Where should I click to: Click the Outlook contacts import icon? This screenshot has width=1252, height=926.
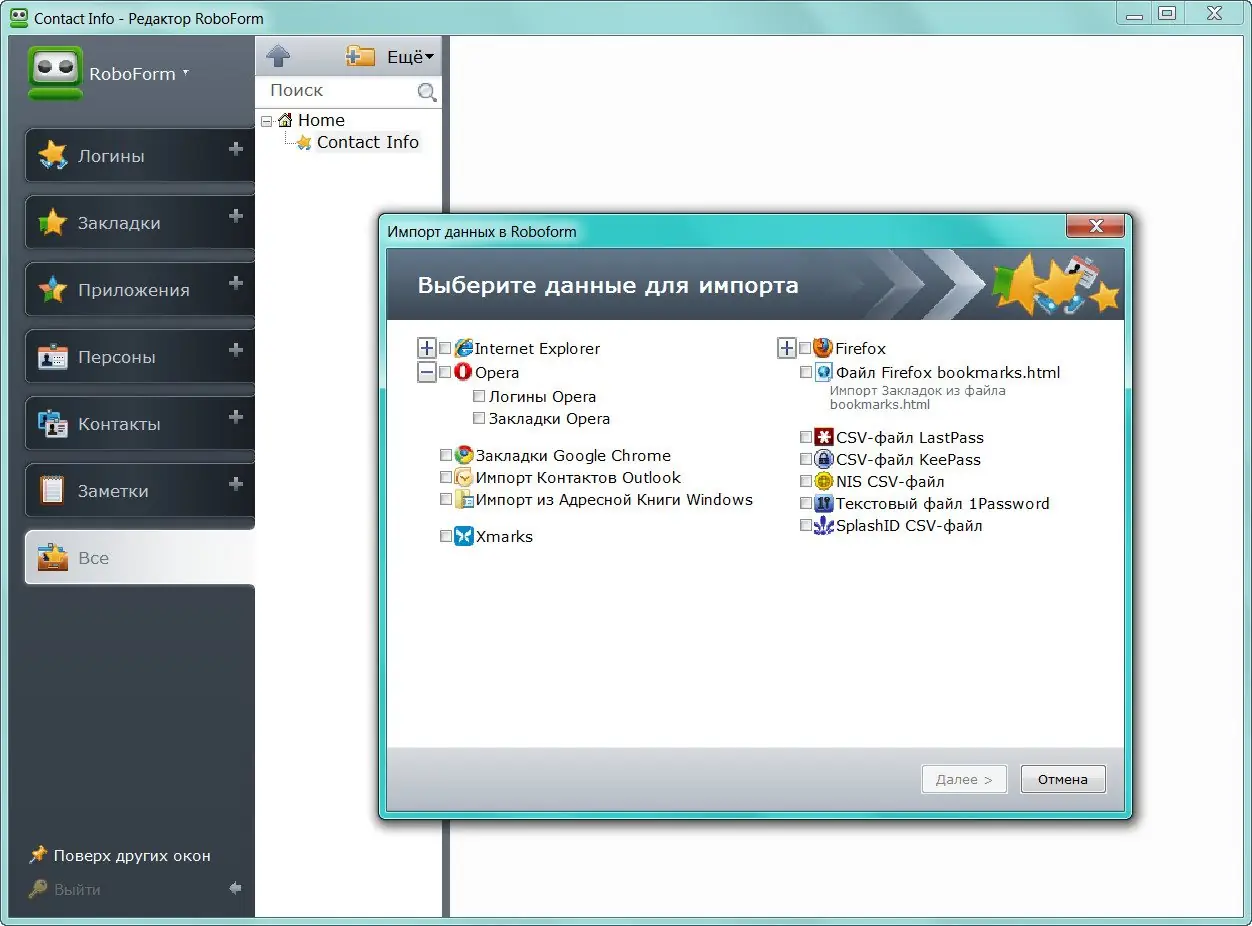pyautogui.click(x=464, y=477)
